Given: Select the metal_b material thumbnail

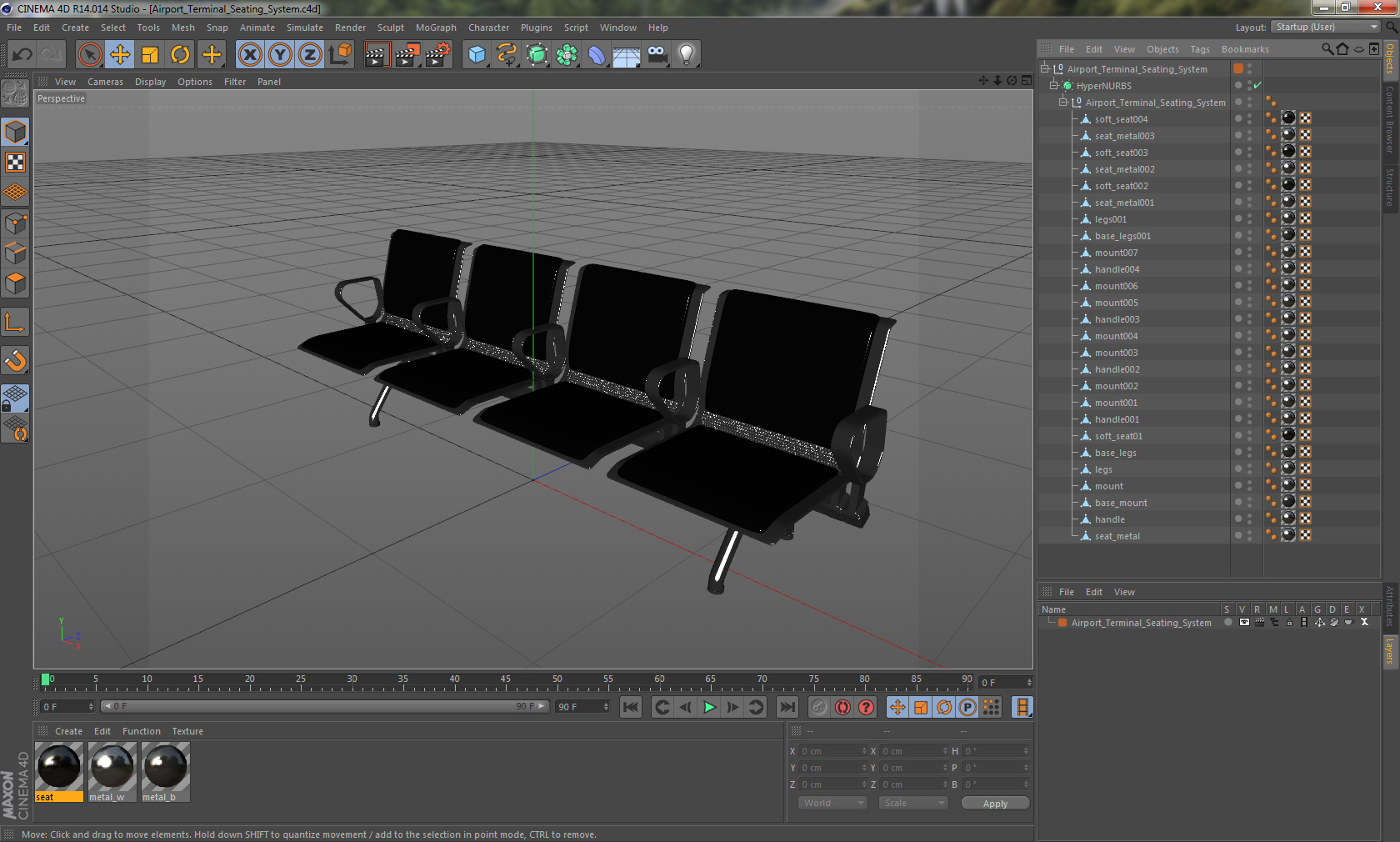Looking at the screenshot, I should coord(166,767).
